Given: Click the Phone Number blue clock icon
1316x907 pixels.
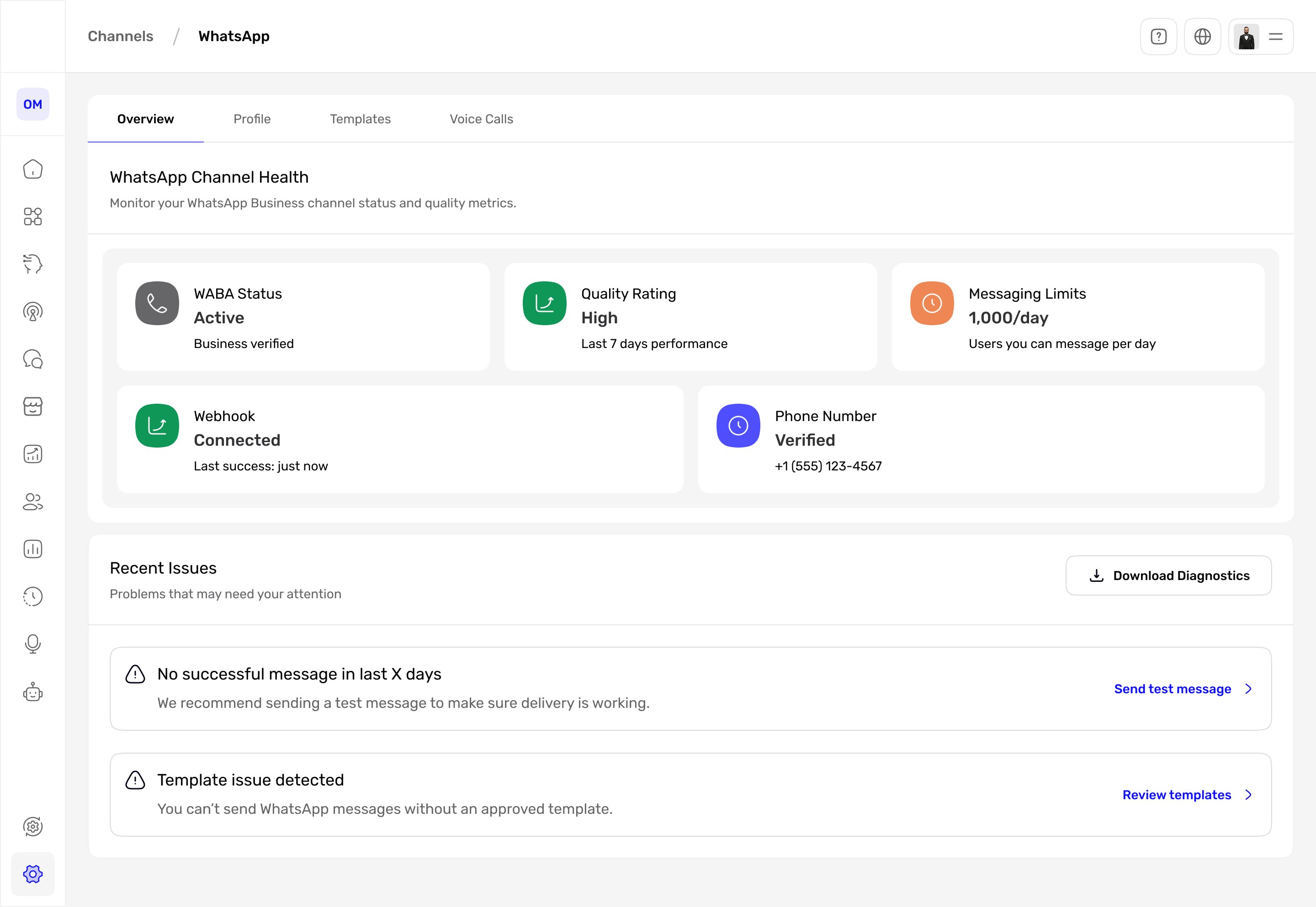Looking at the screenshot, I should [738, 426].
